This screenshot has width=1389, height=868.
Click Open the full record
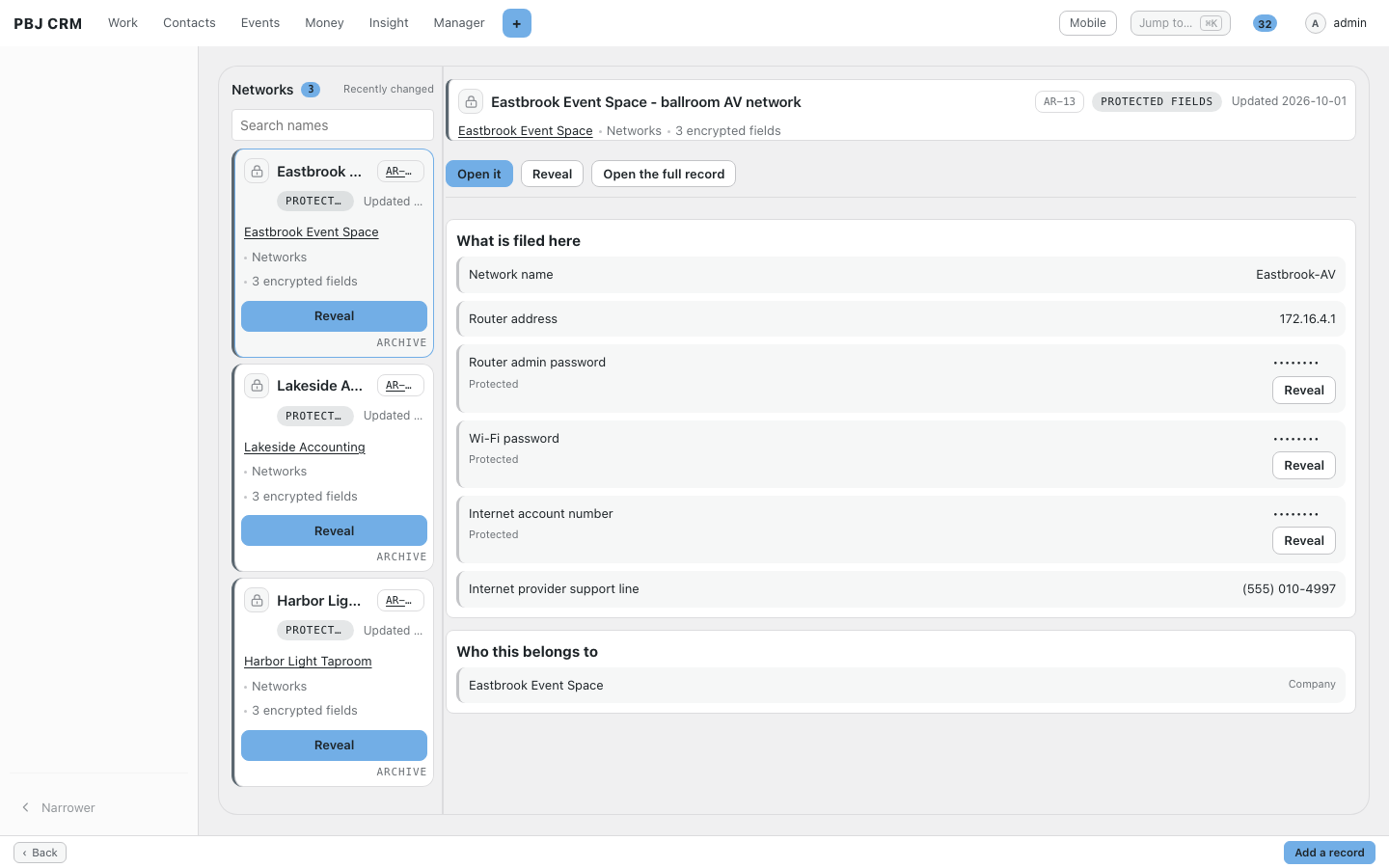point(664,174)
